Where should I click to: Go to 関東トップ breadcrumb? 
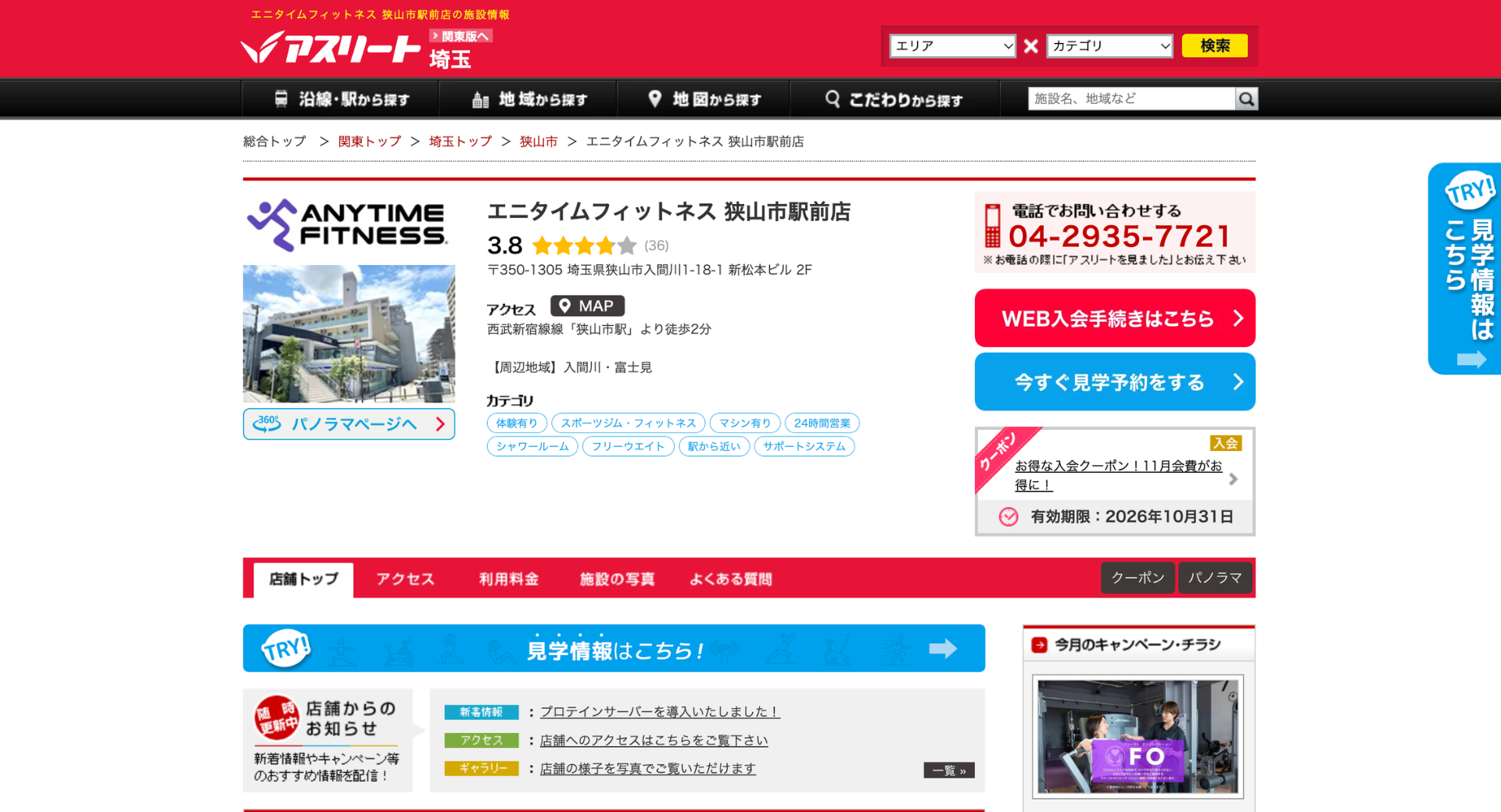[x=369, y=141]
